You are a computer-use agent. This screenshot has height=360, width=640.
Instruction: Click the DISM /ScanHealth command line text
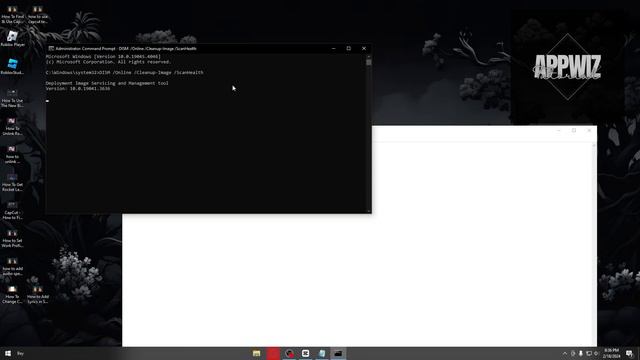point(124,72)
